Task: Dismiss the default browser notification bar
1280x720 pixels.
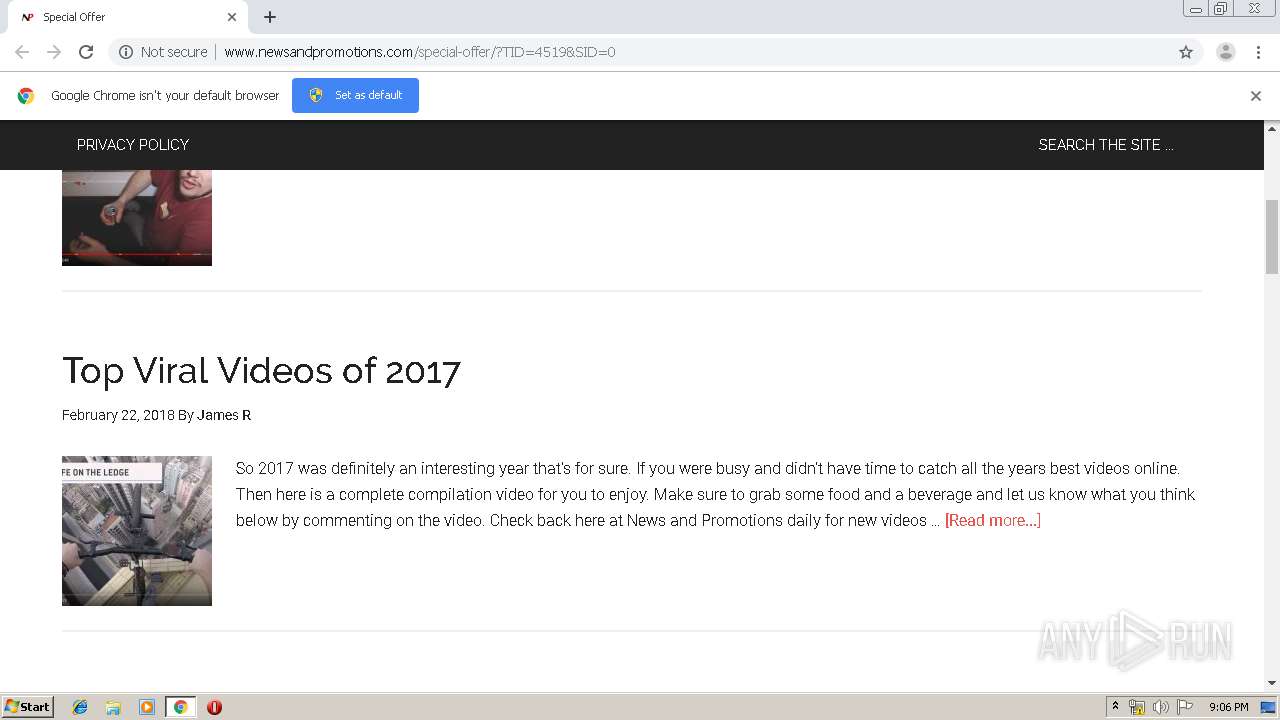Action: coord(1256,96)
